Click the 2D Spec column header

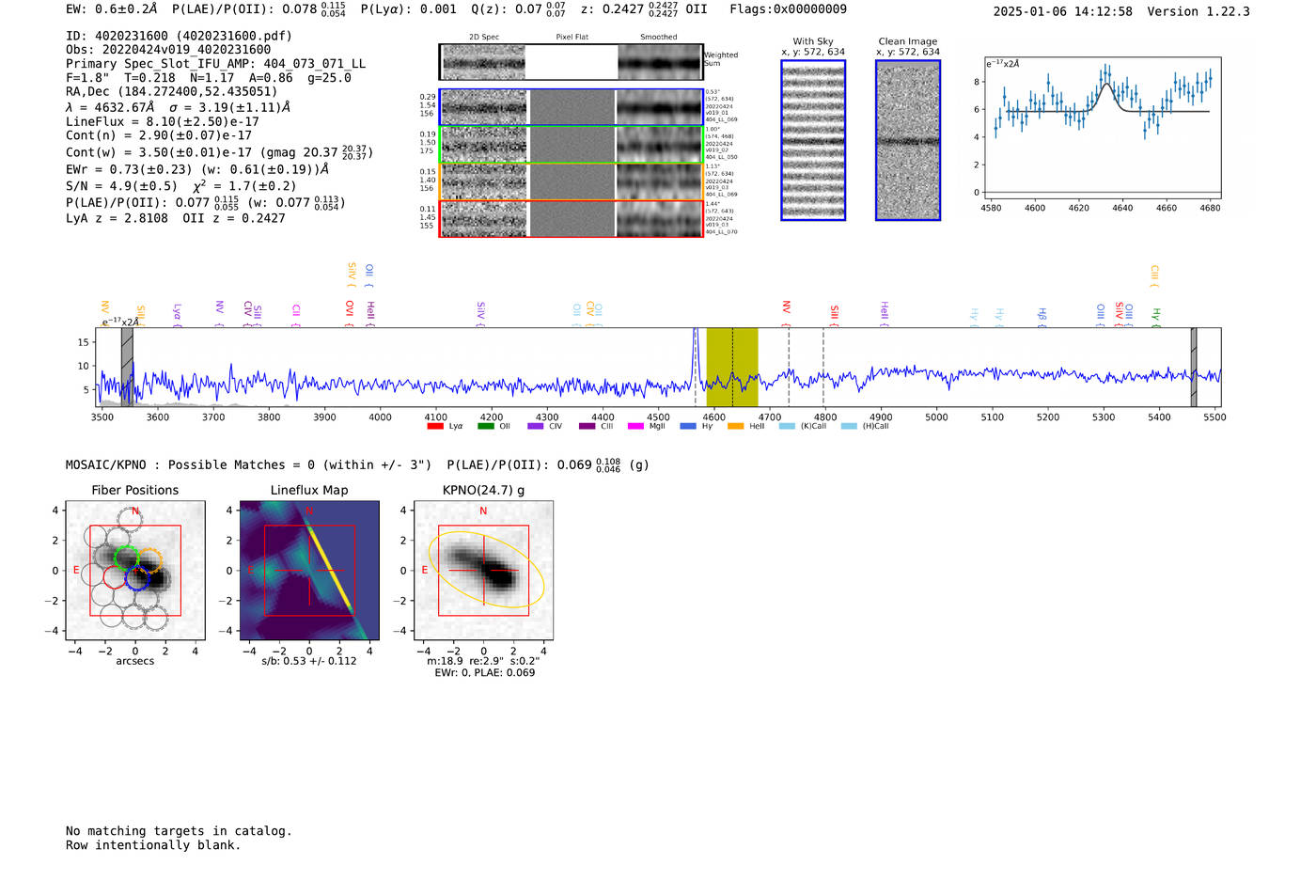pyautogui.click(x=484, y=38)
